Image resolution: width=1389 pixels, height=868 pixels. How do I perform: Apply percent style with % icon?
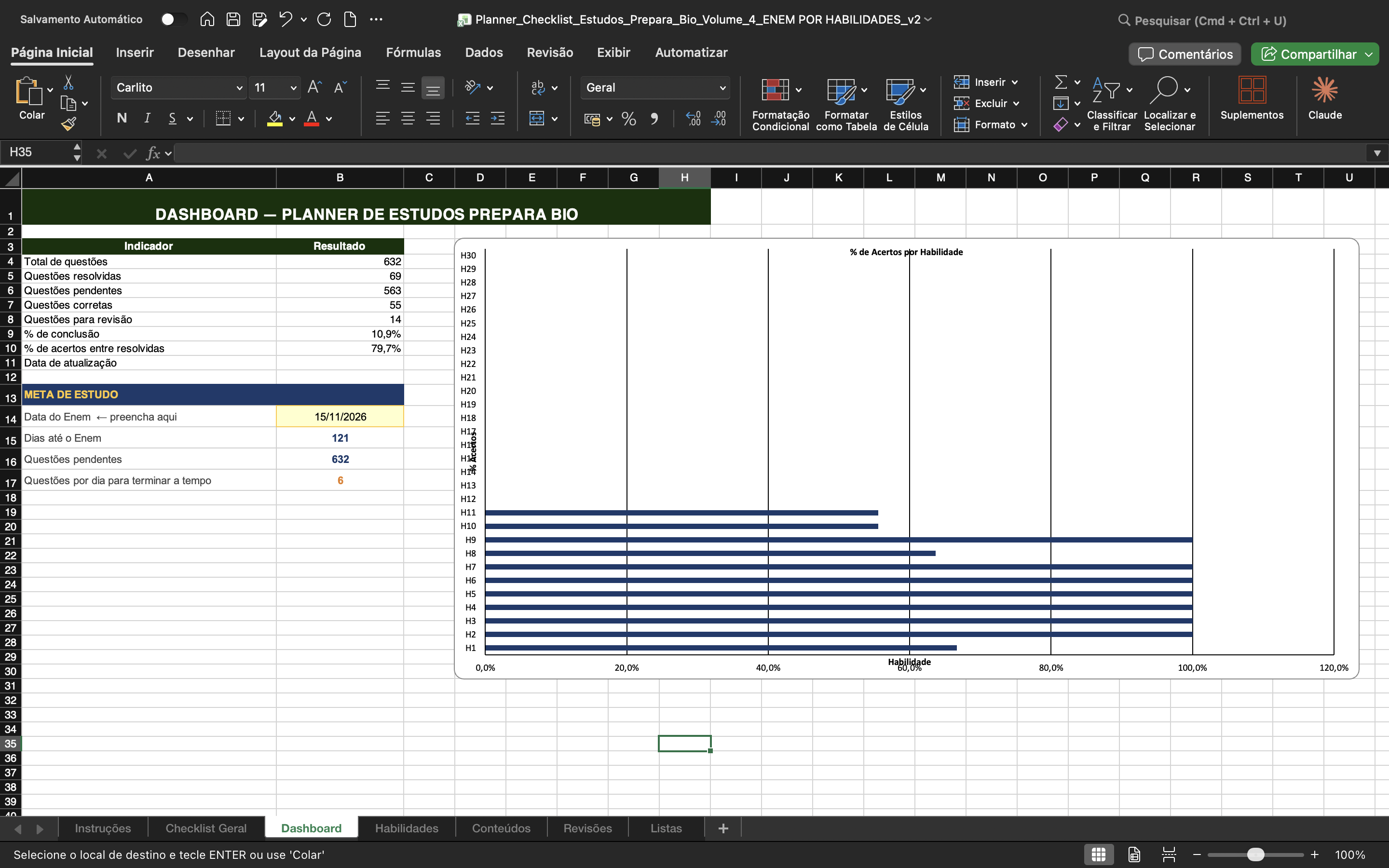pos(628,119)
